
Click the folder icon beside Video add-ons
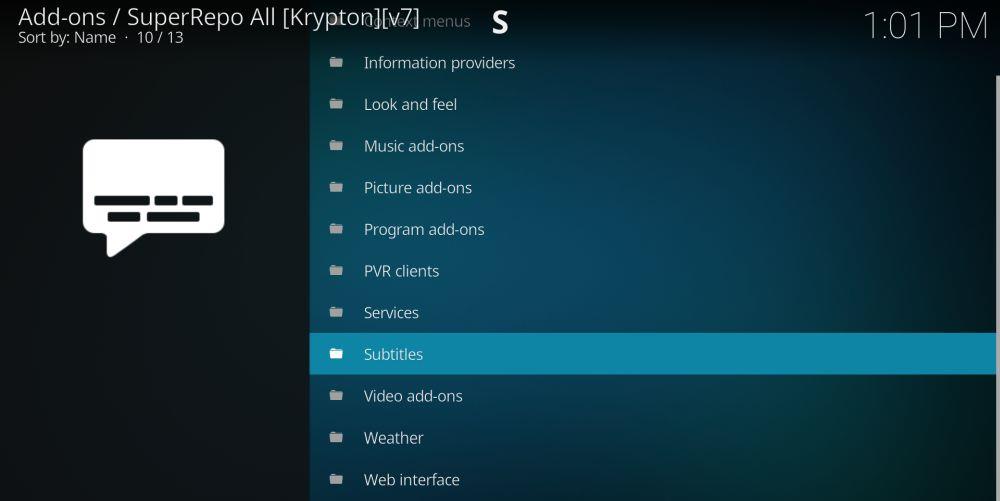click(336, 396)
